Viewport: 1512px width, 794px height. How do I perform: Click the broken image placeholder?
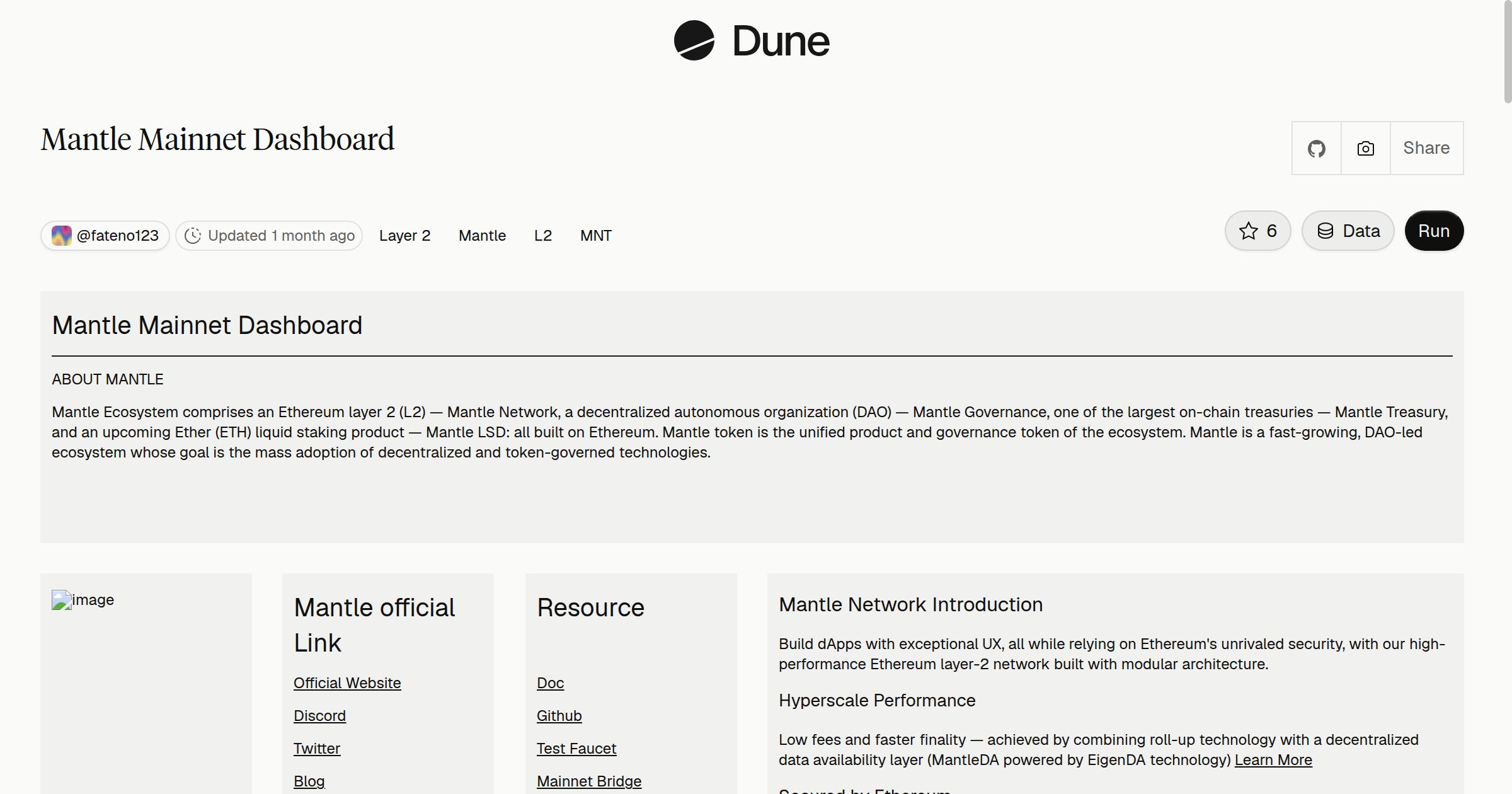pos(83,600)
